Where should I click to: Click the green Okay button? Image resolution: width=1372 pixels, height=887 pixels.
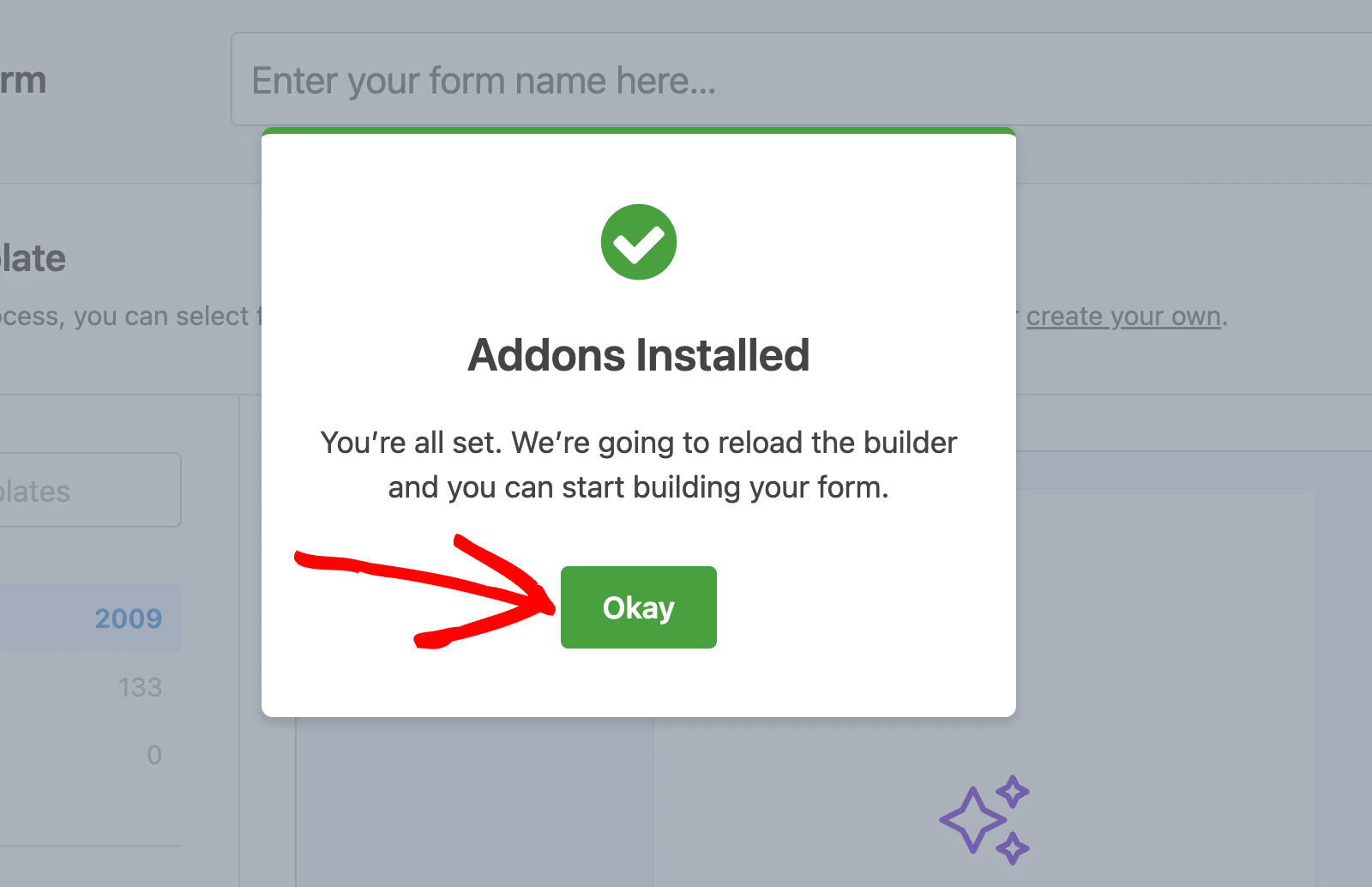(x=638, y=607)
